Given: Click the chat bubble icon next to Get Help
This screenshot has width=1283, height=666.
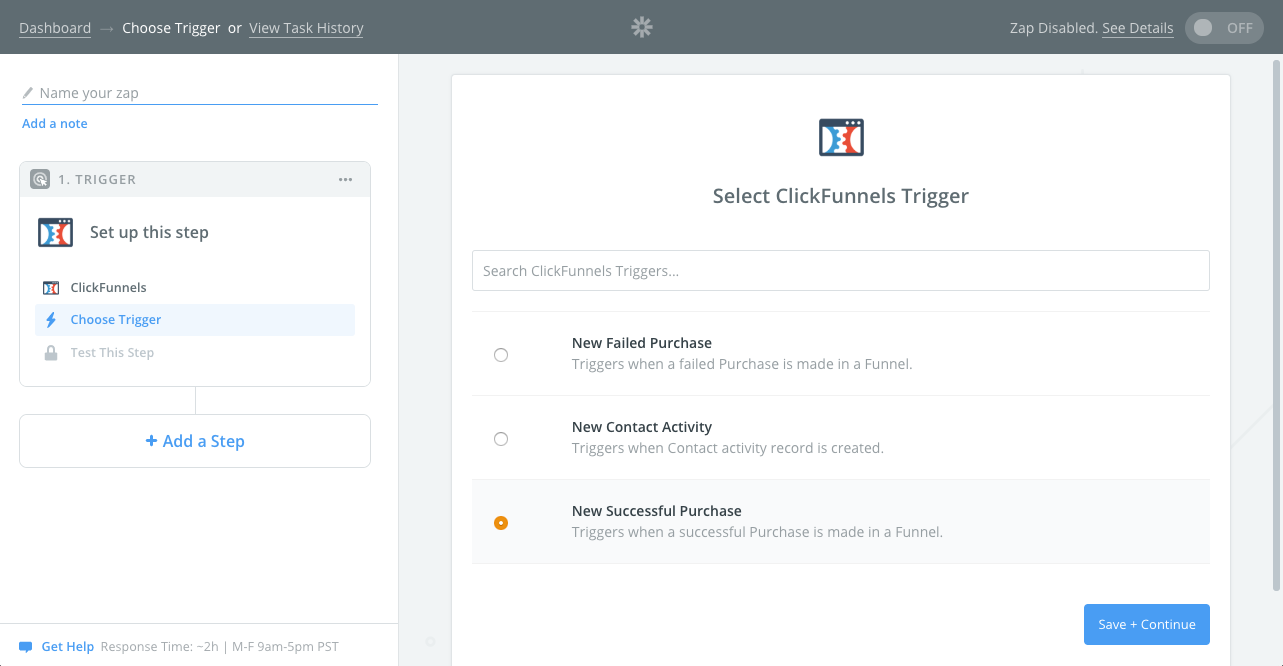Looking at the screenshot, I should (26, 647).
